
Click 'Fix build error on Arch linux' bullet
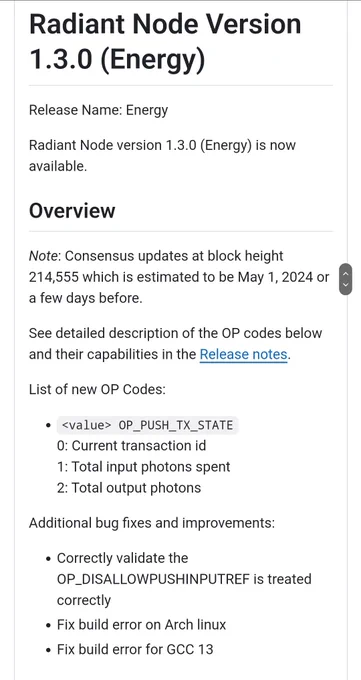pos(141,625)
